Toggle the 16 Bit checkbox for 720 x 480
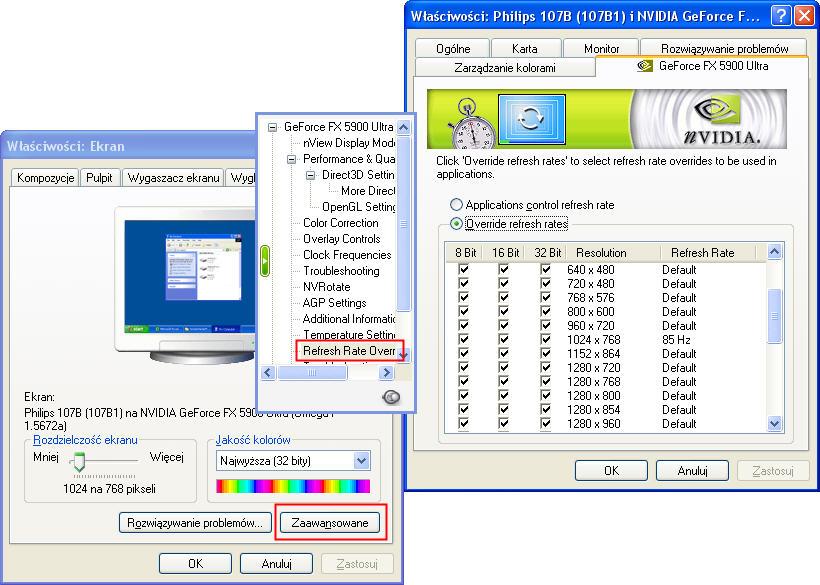This screenshot has height=585, width=820. coord(504,283)
